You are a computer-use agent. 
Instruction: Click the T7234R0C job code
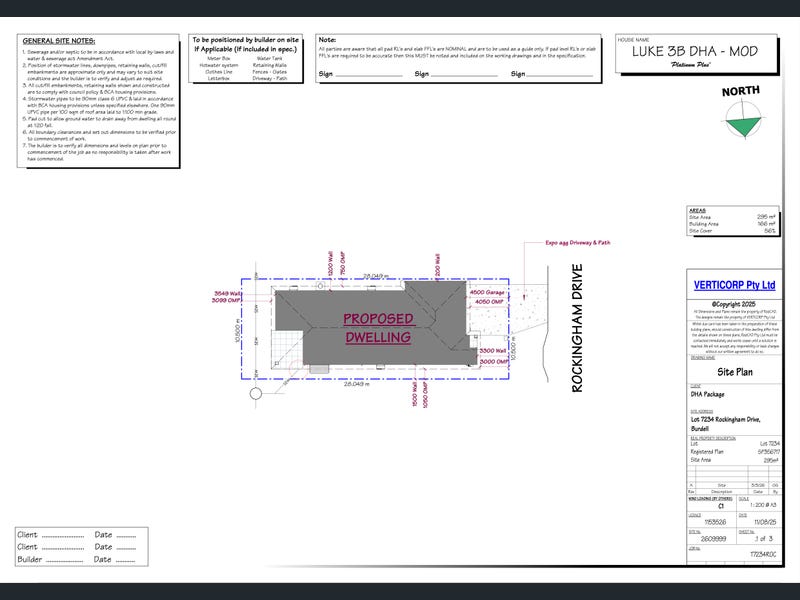click(x=763, y=554)
